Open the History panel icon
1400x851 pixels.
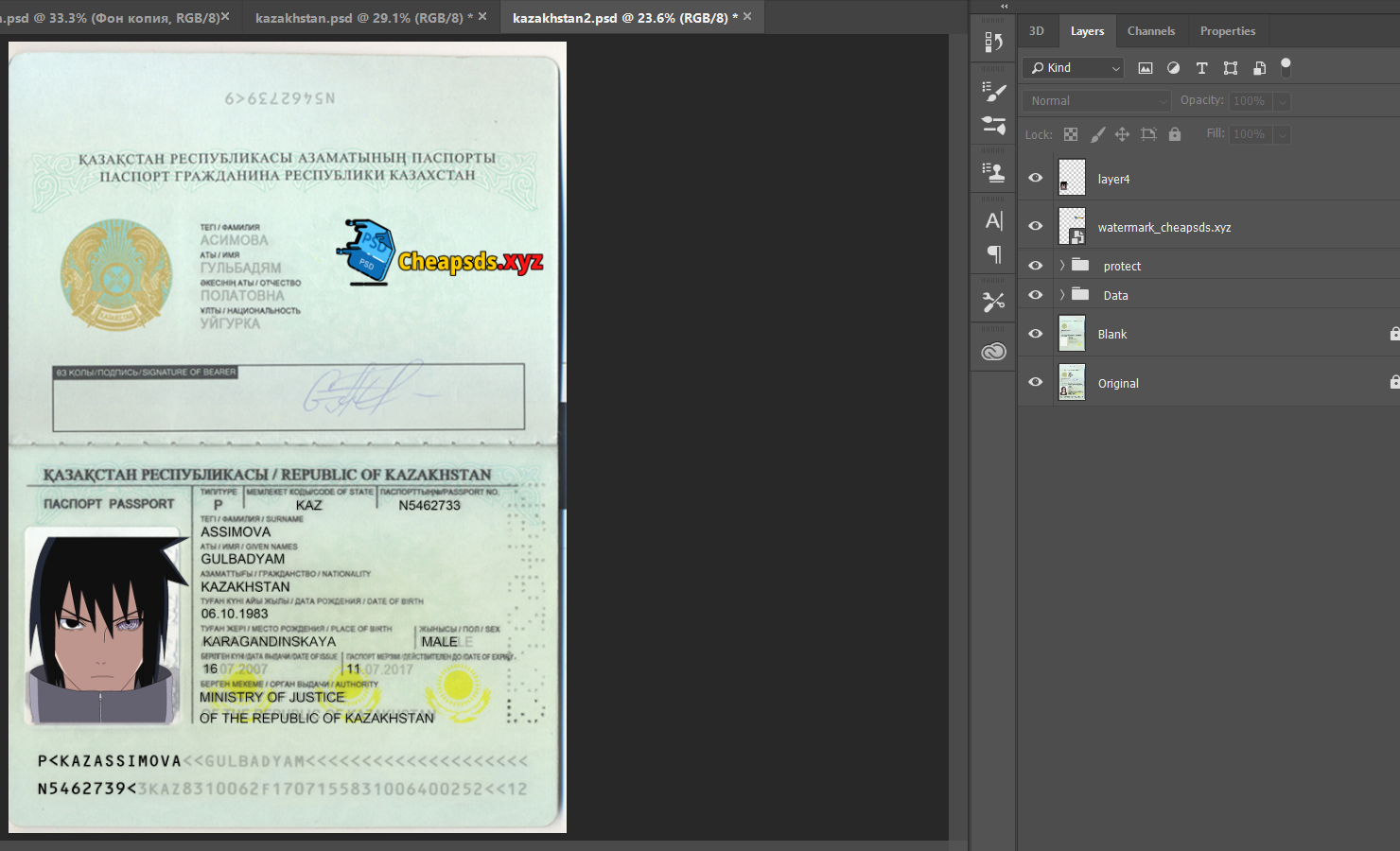tap(993, 42)
